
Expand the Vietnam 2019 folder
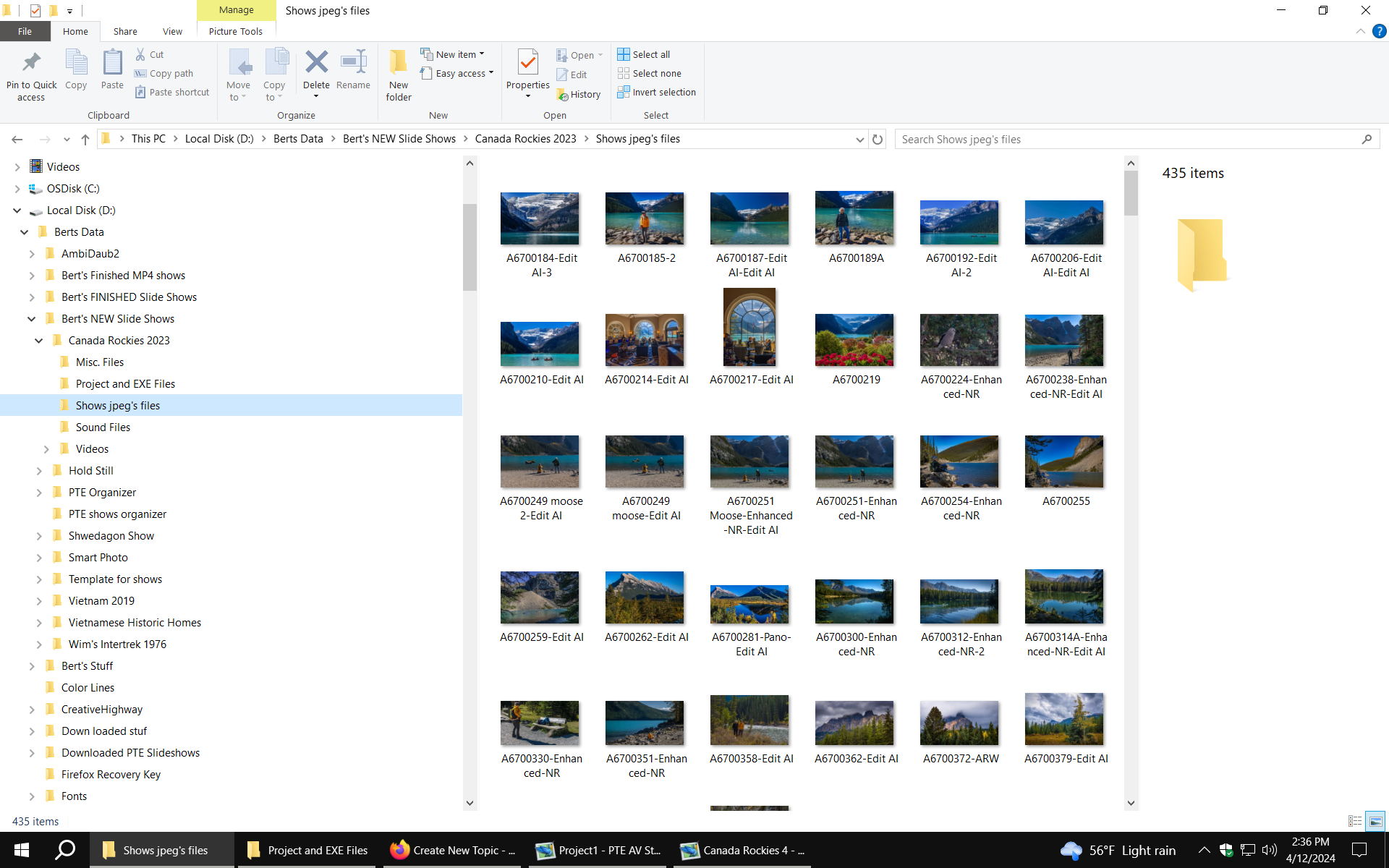point(39,601)
